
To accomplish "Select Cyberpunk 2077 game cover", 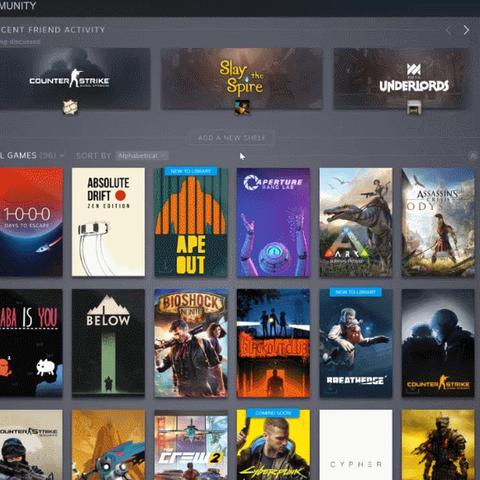I will tap(273, 445).
